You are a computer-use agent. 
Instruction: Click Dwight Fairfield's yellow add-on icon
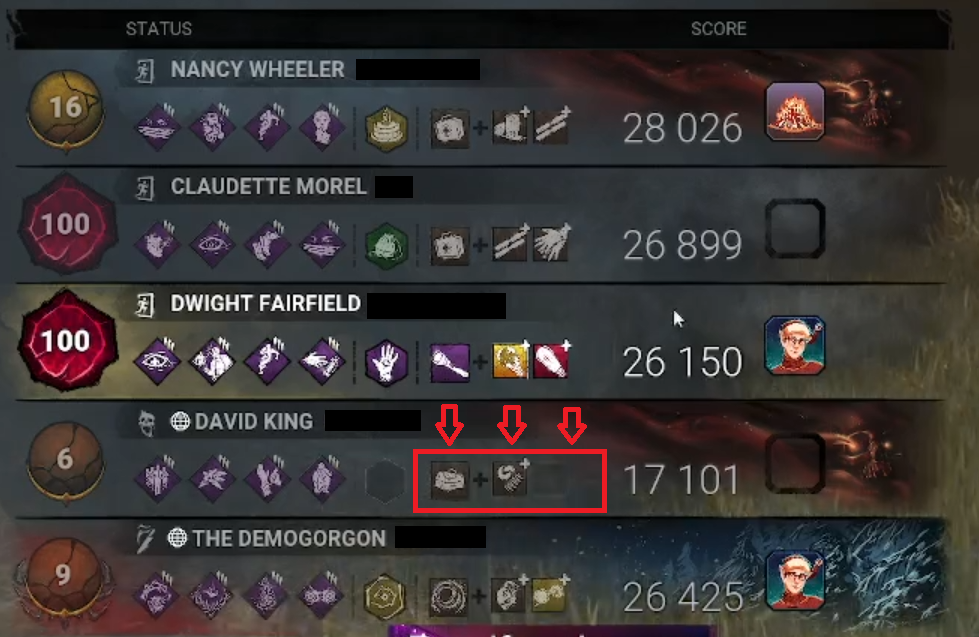(x=510, y=360)
